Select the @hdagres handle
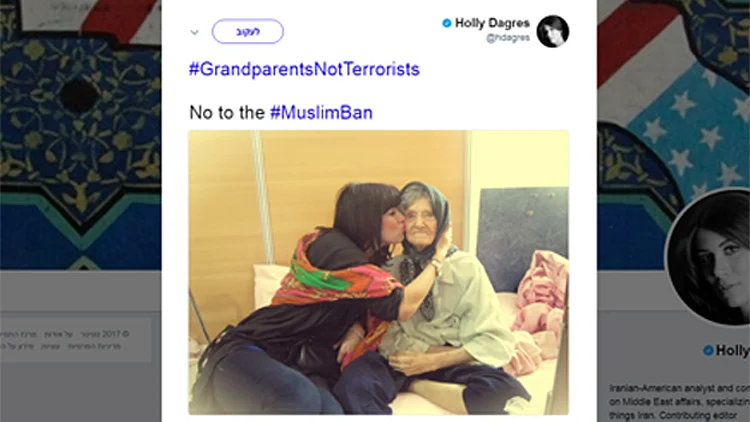 coord(508,38)
